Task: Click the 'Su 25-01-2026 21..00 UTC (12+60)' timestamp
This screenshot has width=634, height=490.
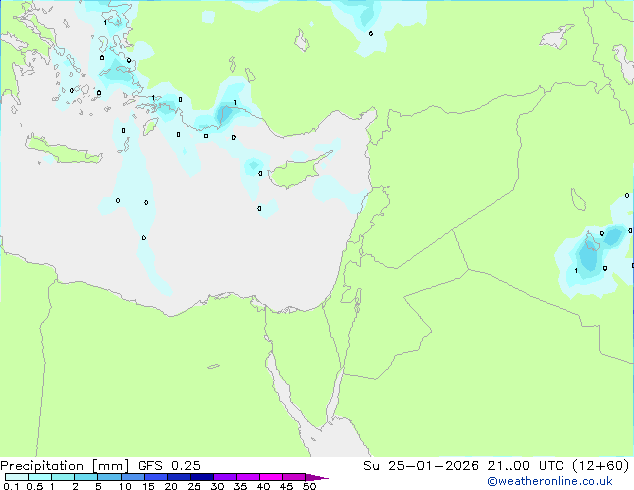Action: point(496,466)
